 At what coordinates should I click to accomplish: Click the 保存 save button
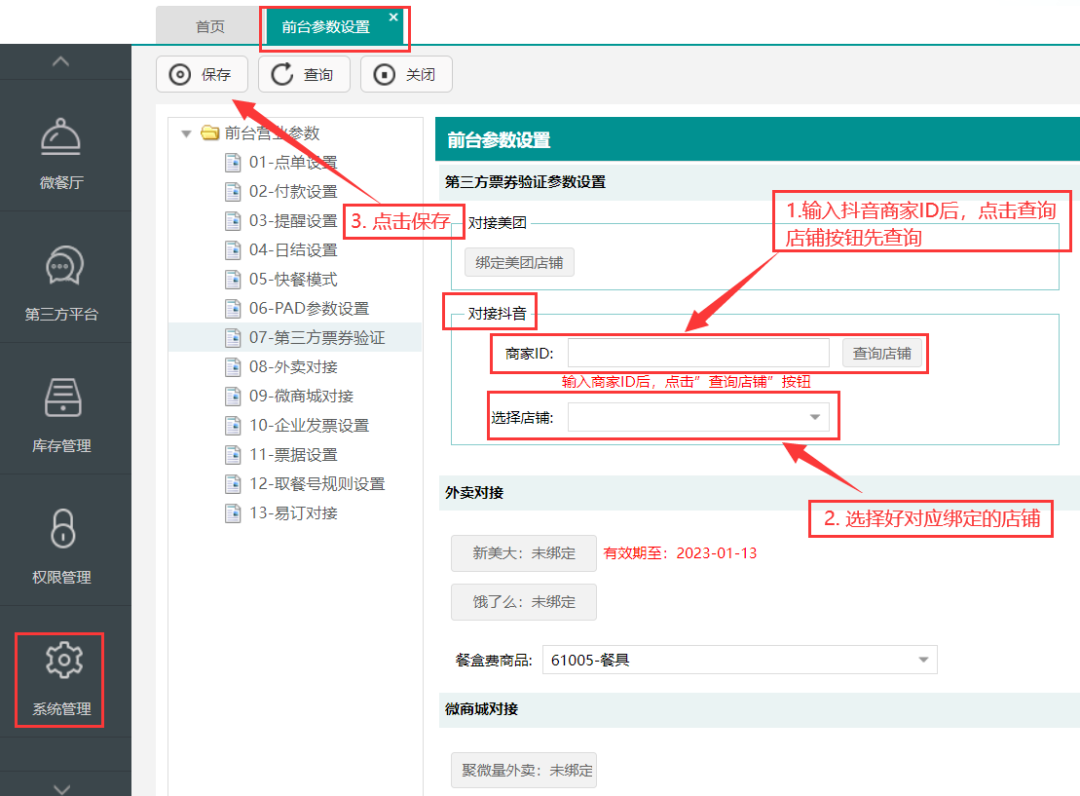203,75
